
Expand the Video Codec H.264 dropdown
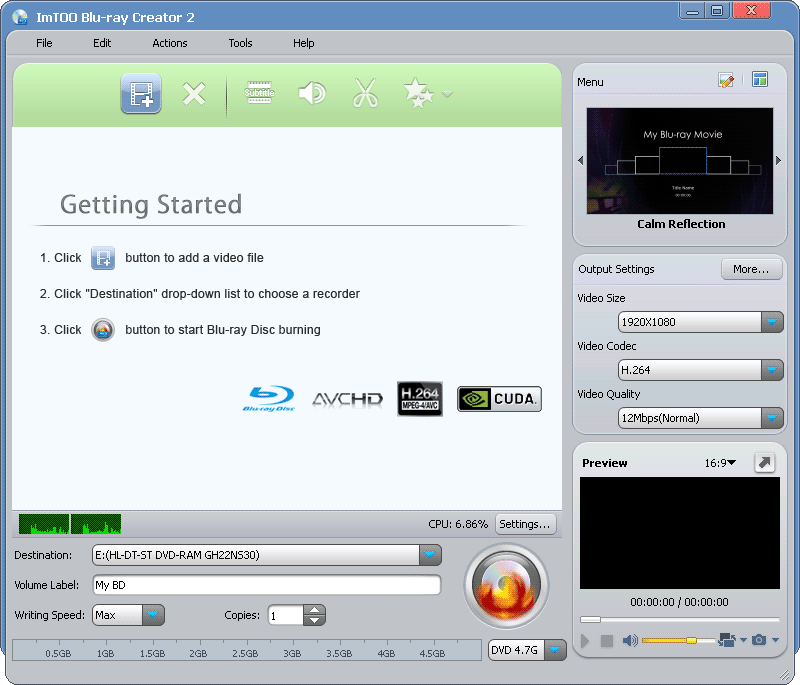pyautogui.click(x=772, y=370)
